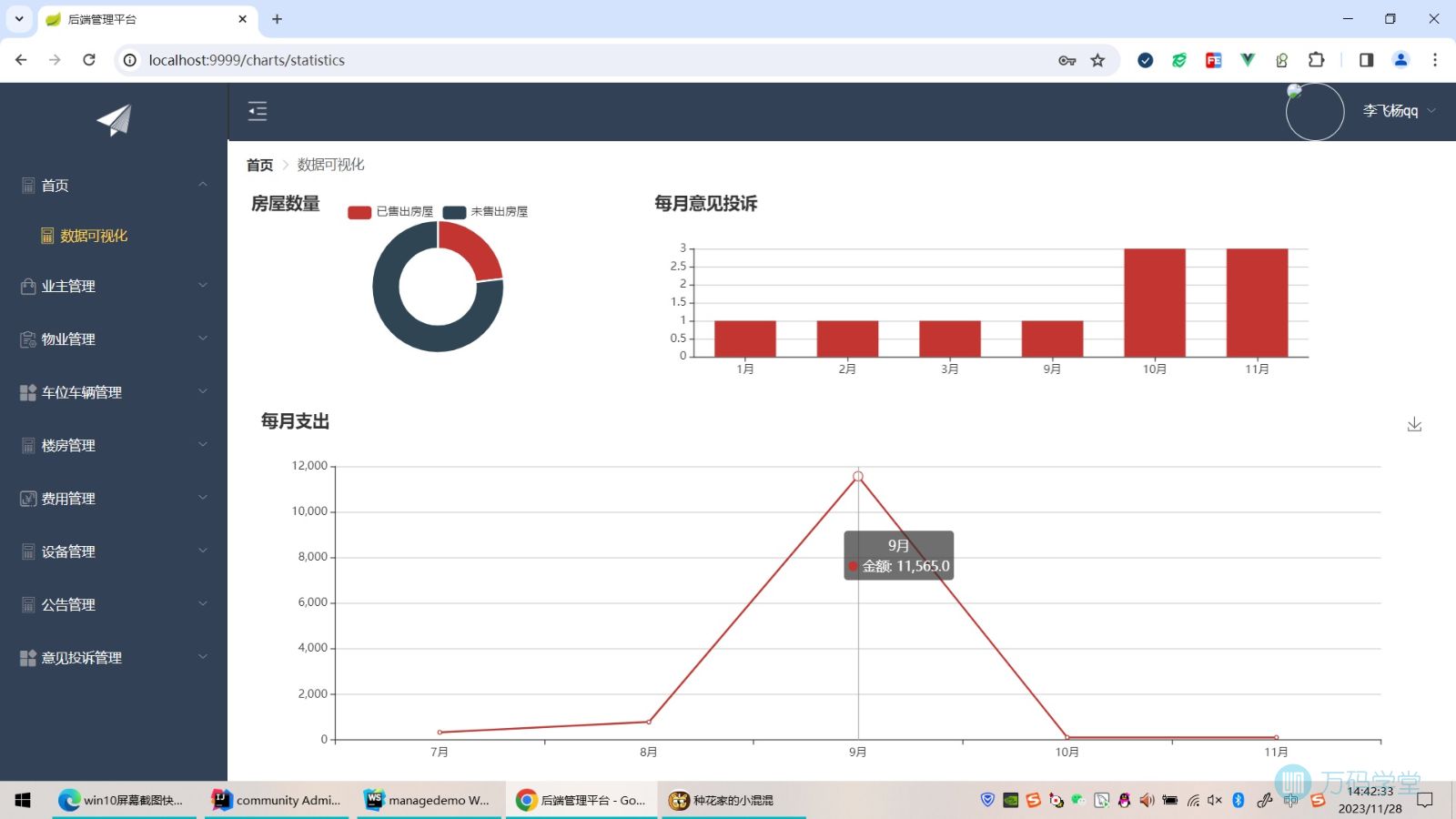
Task: Switch to win10屏幕截图 Edge taskbar item
Action: (122, 800)
